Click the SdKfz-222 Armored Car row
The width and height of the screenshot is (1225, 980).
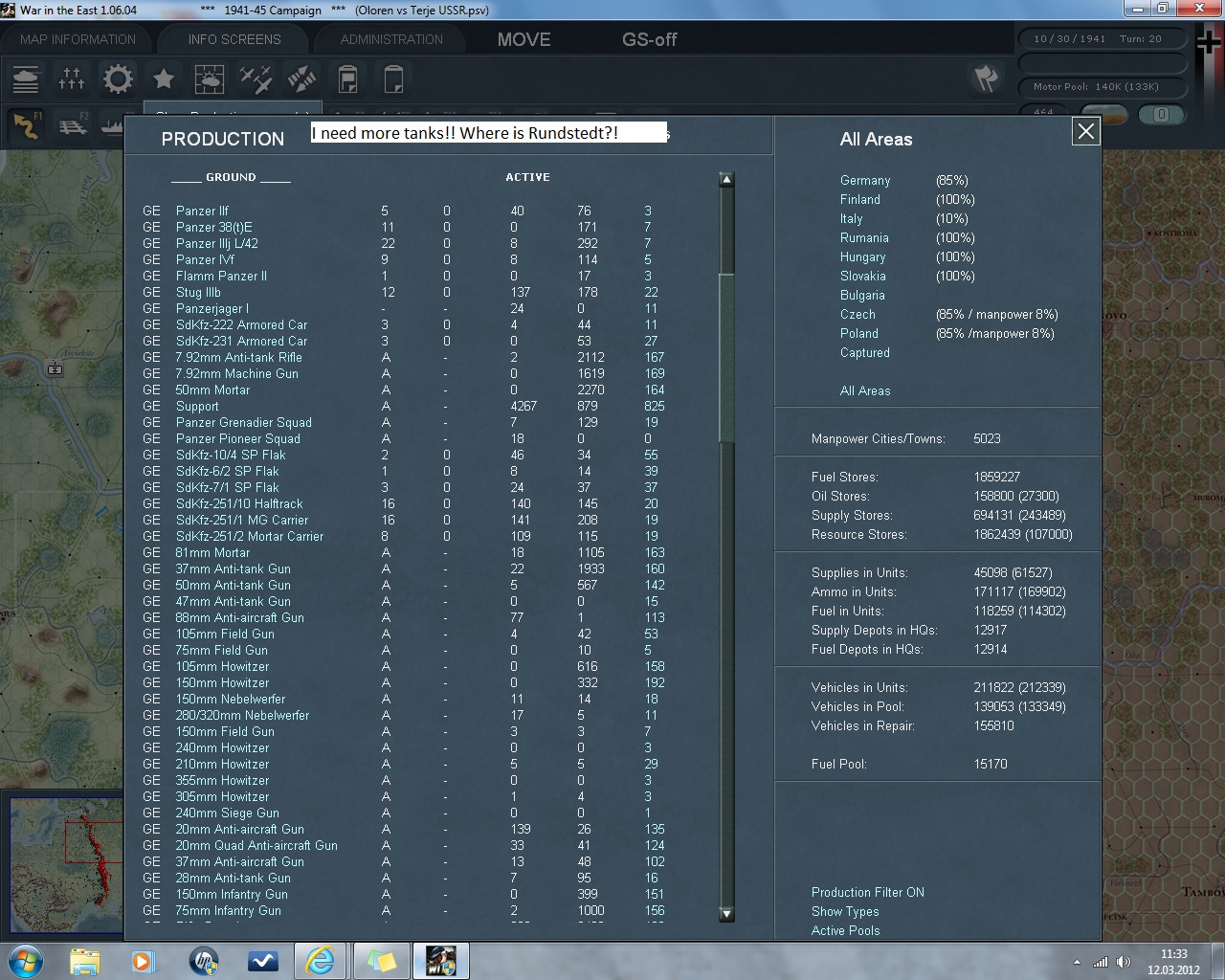coord(398,324)
